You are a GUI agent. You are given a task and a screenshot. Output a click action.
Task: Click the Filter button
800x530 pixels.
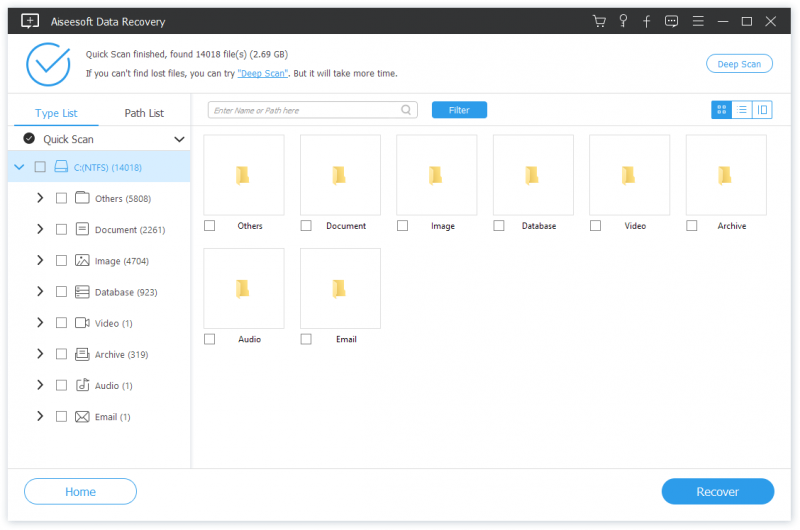pos(459,110)
